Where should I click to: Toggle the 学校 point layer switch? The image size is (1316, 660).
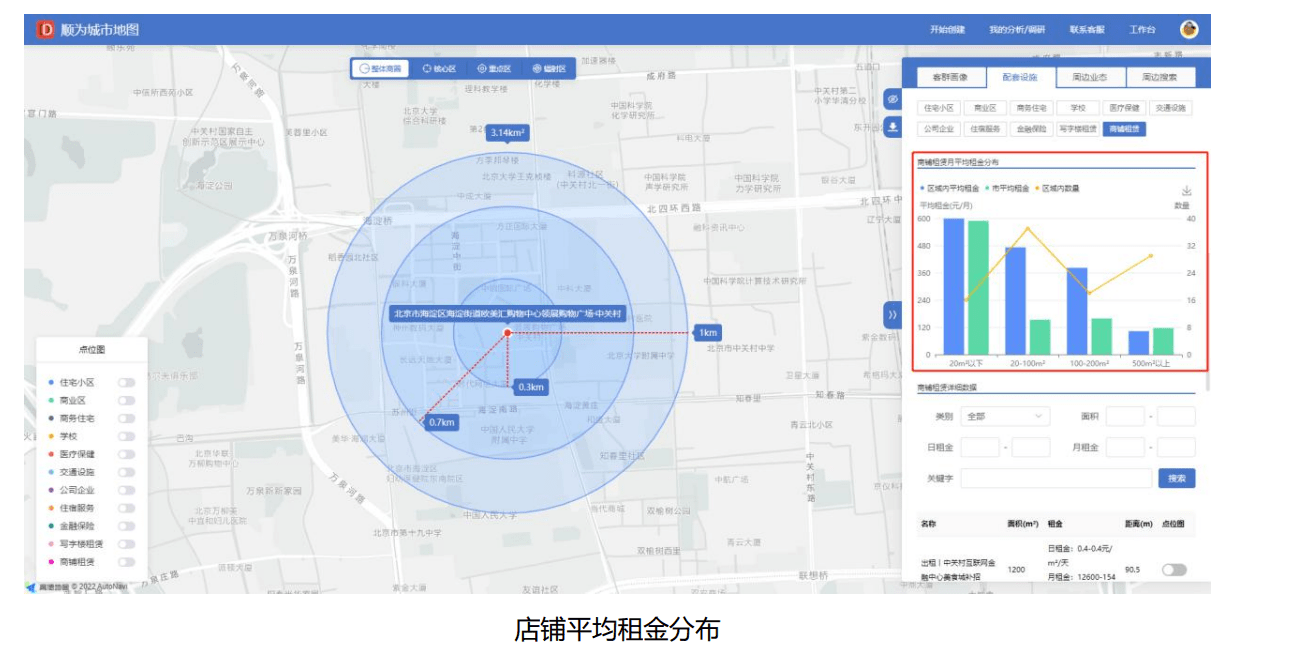pyautogui.click(x=126, y=436)
